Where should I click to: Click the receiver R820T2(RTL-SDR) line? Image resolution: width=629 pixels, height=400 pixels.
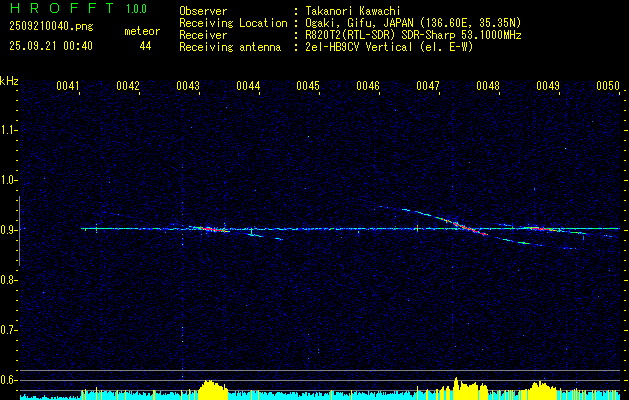[x=413, y=35]
